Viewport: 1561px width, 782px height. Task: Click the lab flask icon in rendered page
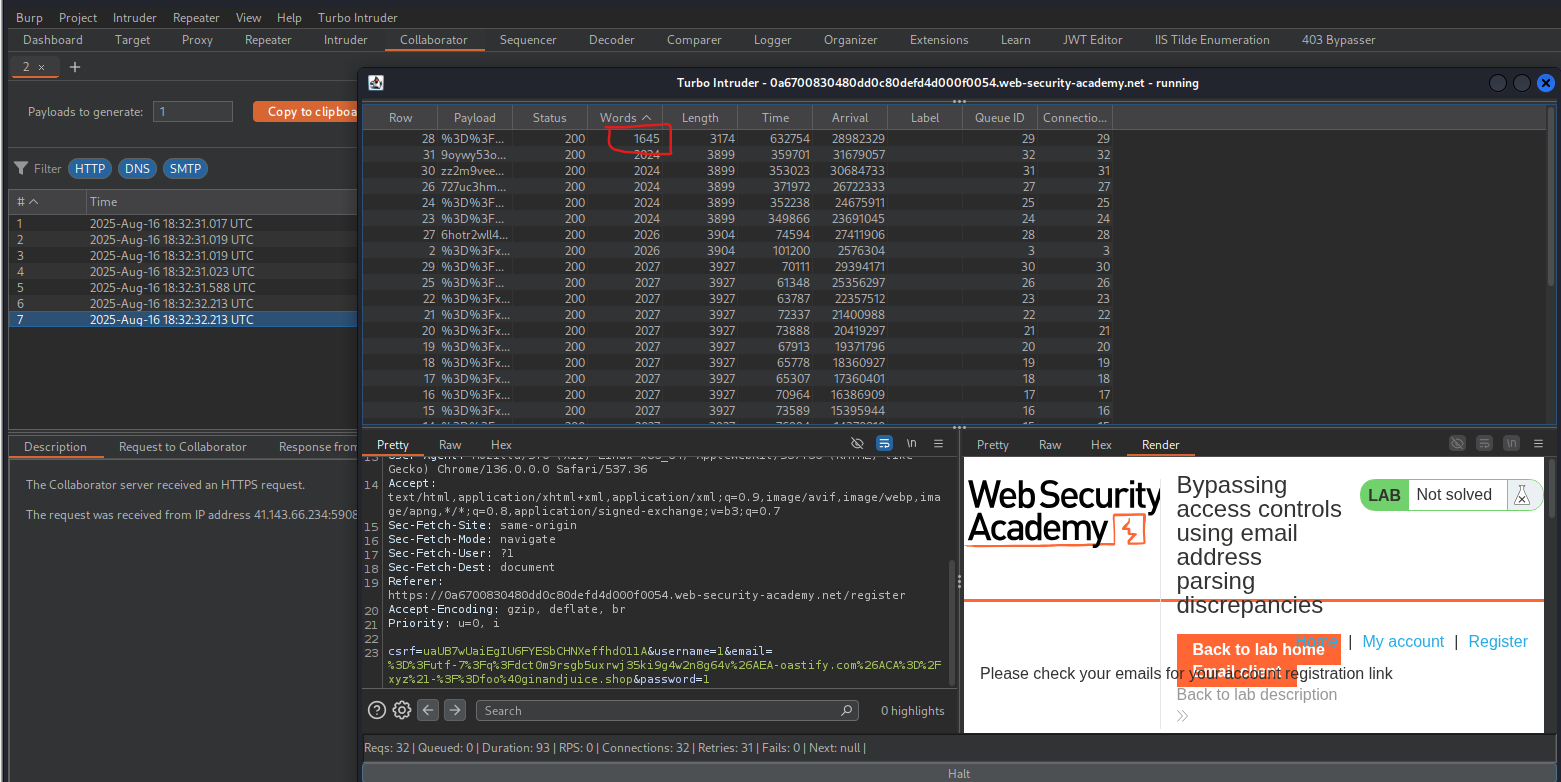pos(1522,494)
